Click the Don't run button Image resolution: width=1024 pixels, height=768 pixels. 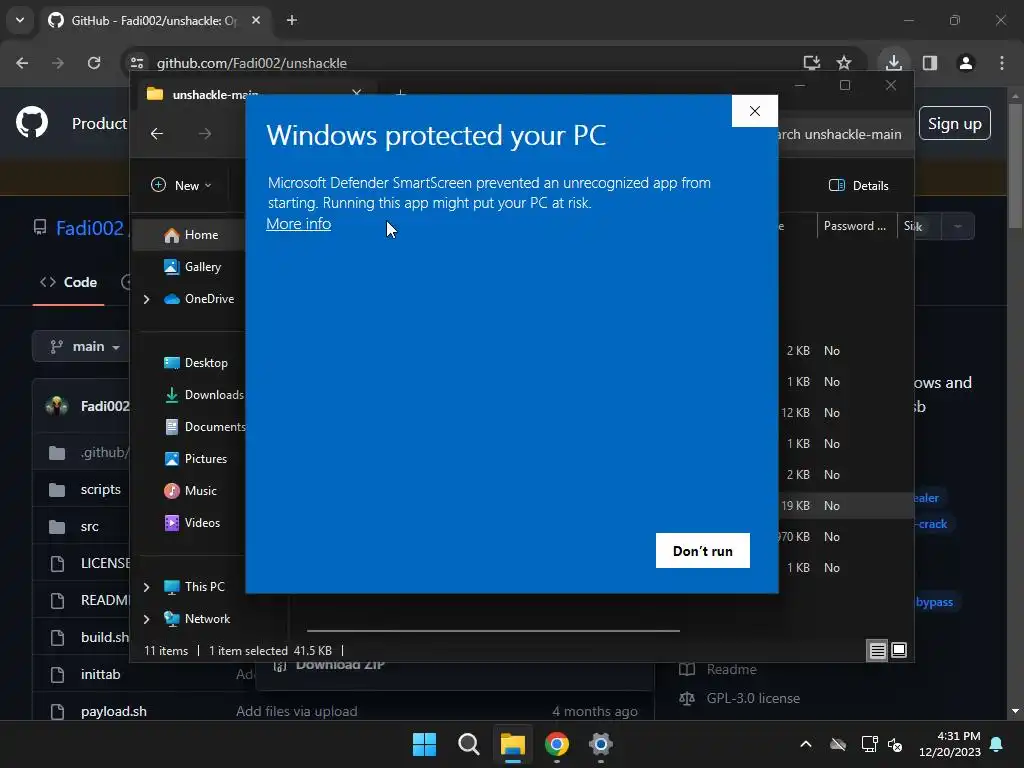[x=703, y=551]
